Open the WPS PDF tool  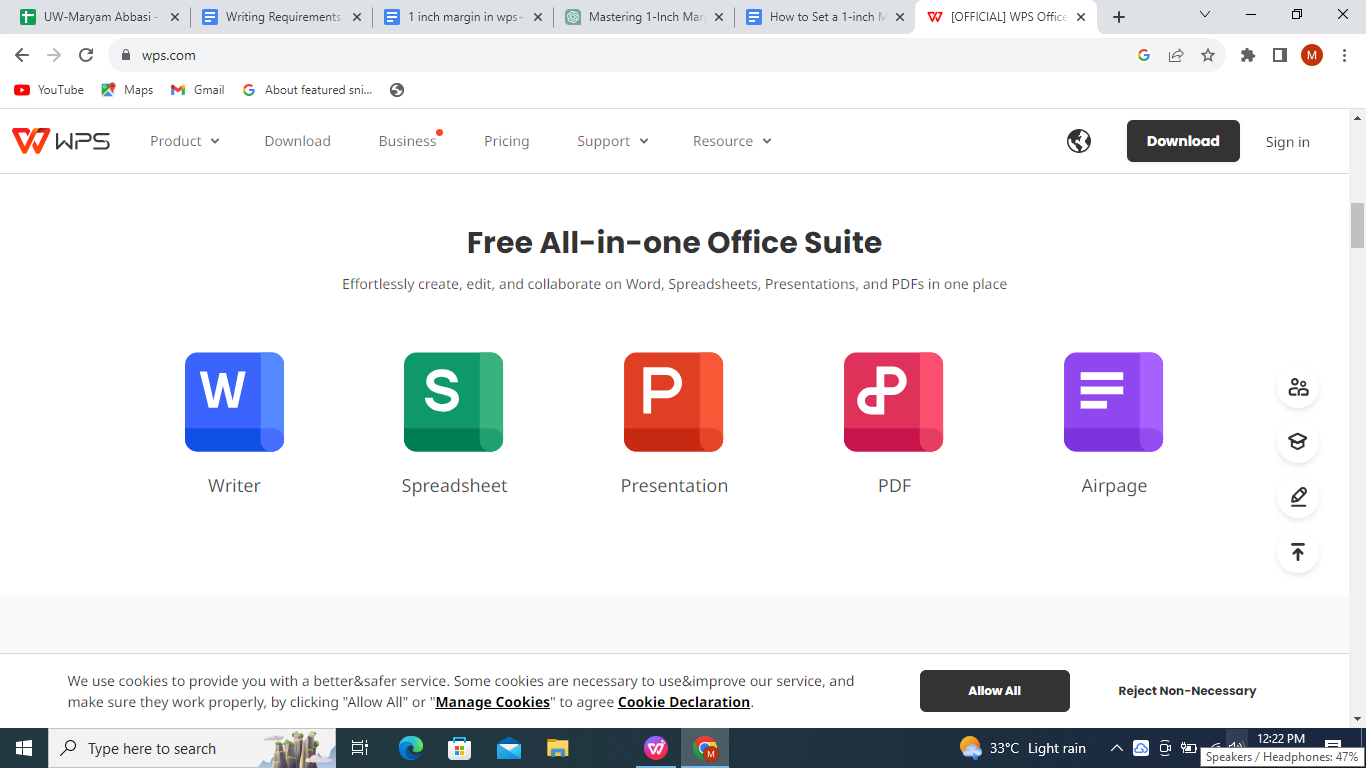[893, 402]
